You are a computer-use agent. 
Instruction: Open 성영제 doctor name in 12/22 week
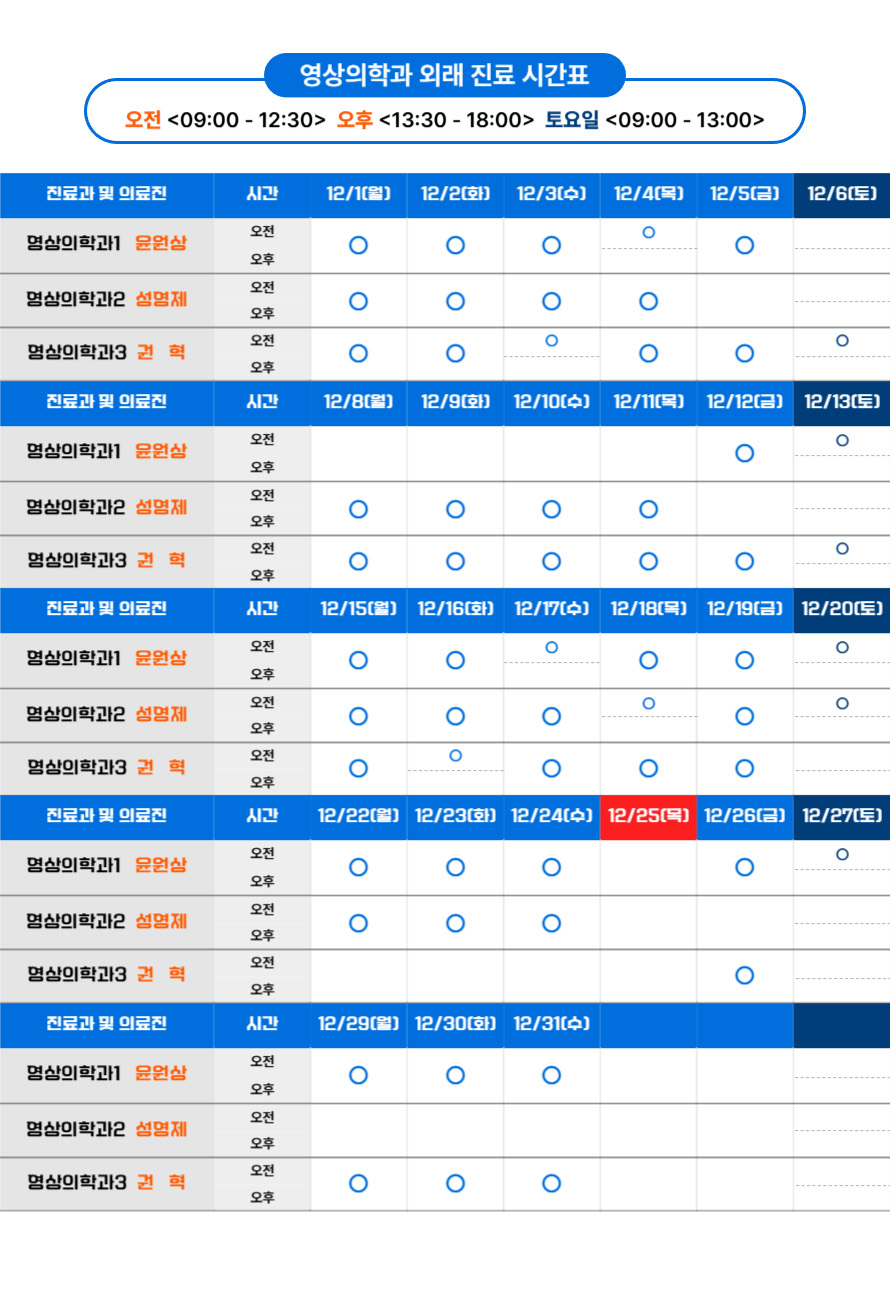click(x=161, y=921)
